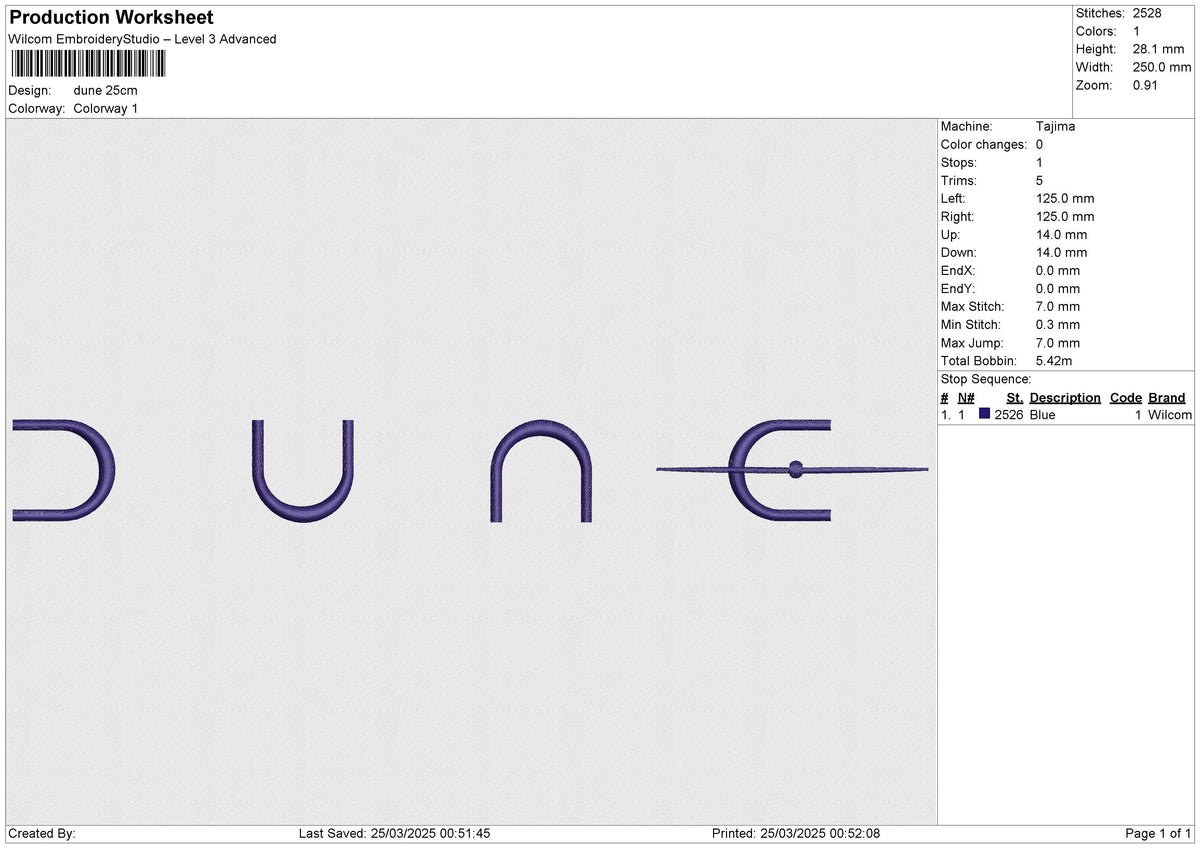Viewport: 1200px width, 848px height.
Task: Click the "Color changes:" label
Action: pos(984,144)
